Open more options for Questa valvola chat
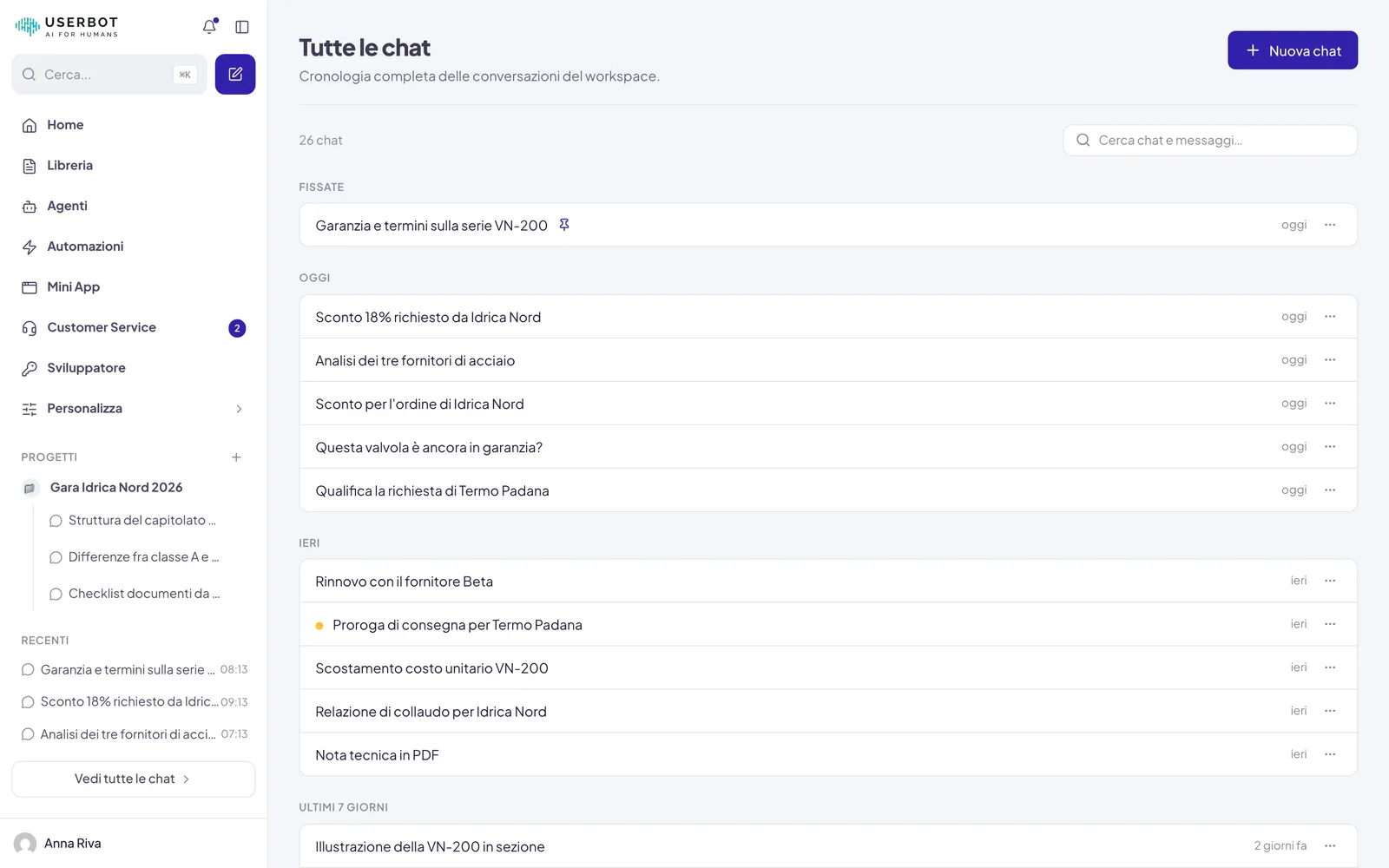 pos(1330,447)
